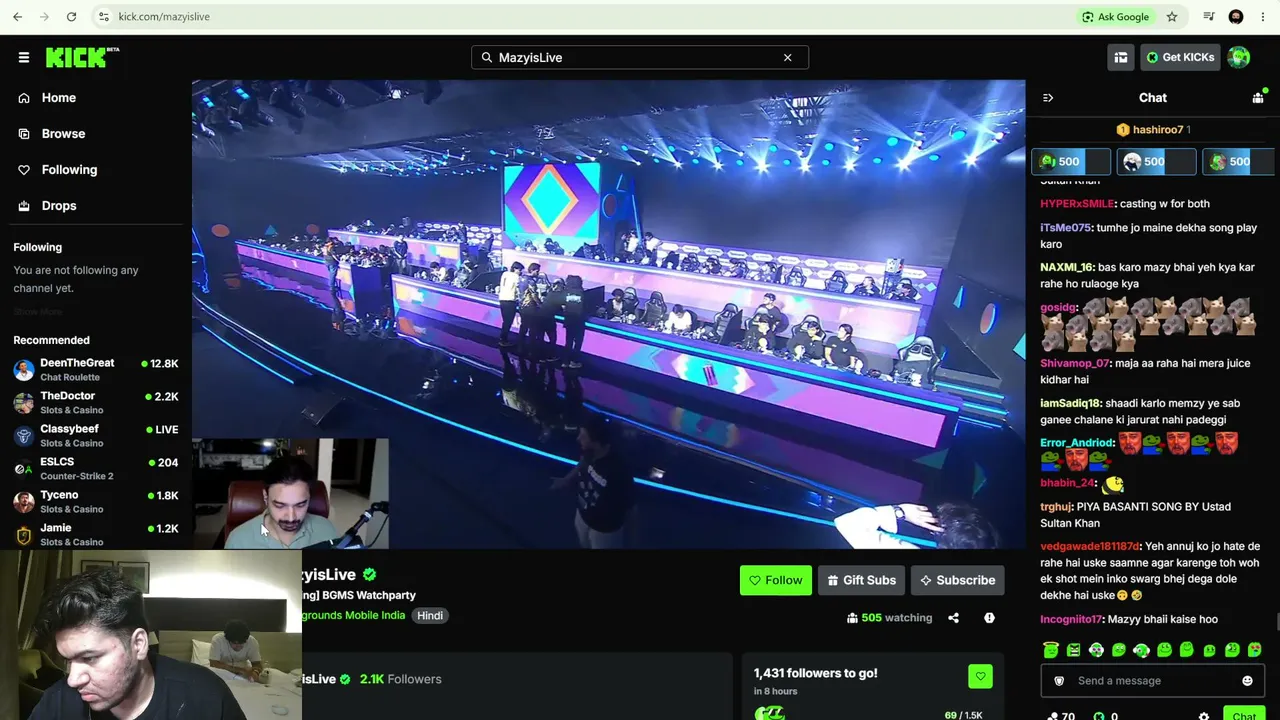This screenshot has height=720, width=1280.
Task: Reload the browser page
Action: click(71, 16)
